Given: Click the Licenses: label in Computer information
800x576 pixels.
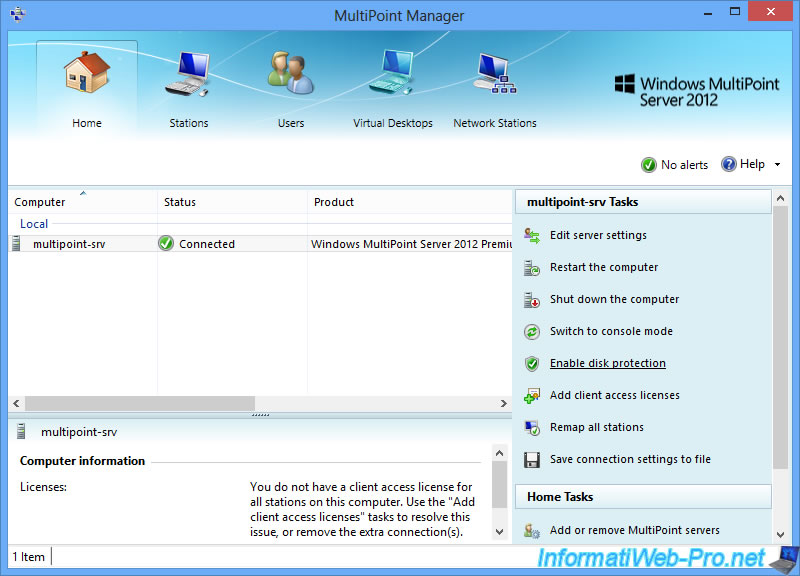Looking at the screenshot, I should [43, 487].
